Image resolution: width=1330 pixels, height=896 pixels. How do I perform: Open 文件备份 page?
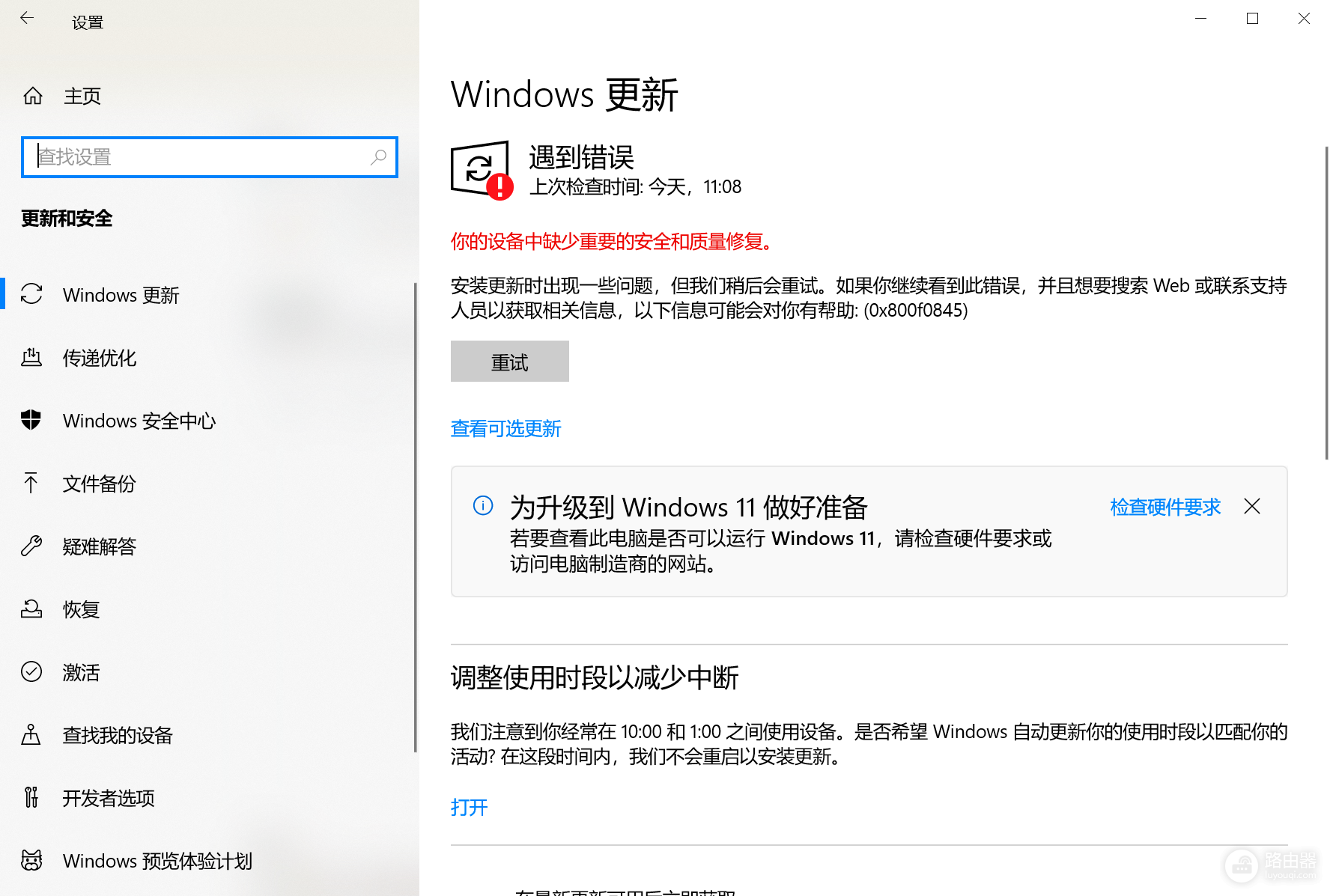click(x=208, y=483)
